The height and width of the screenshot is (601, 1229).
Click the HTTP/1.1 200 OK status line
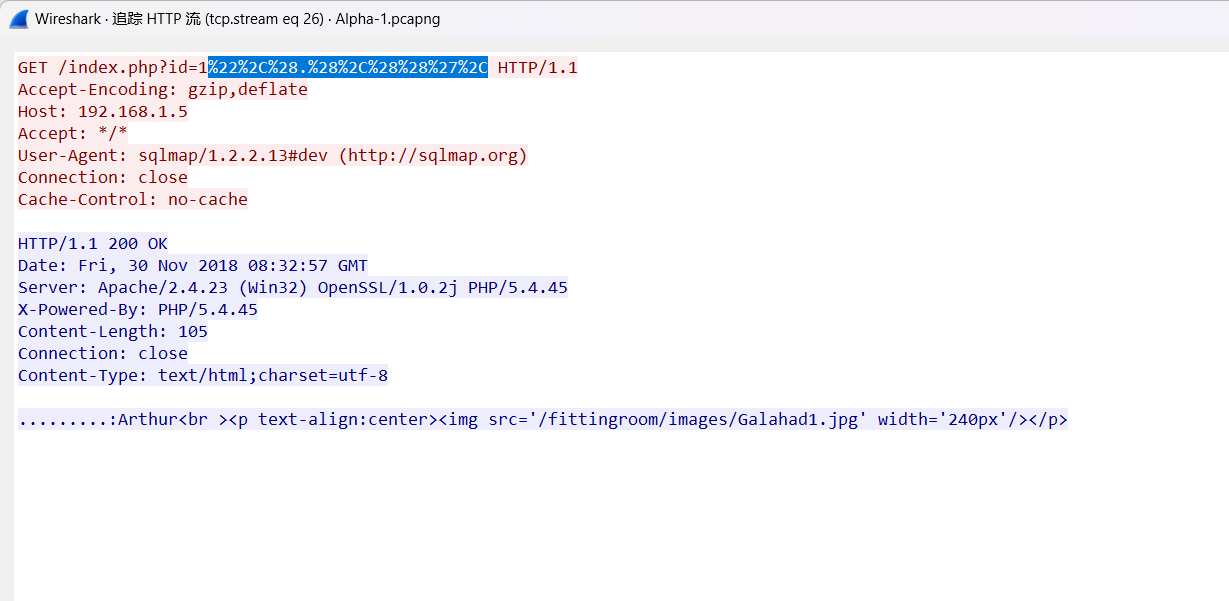coord(93,244)
